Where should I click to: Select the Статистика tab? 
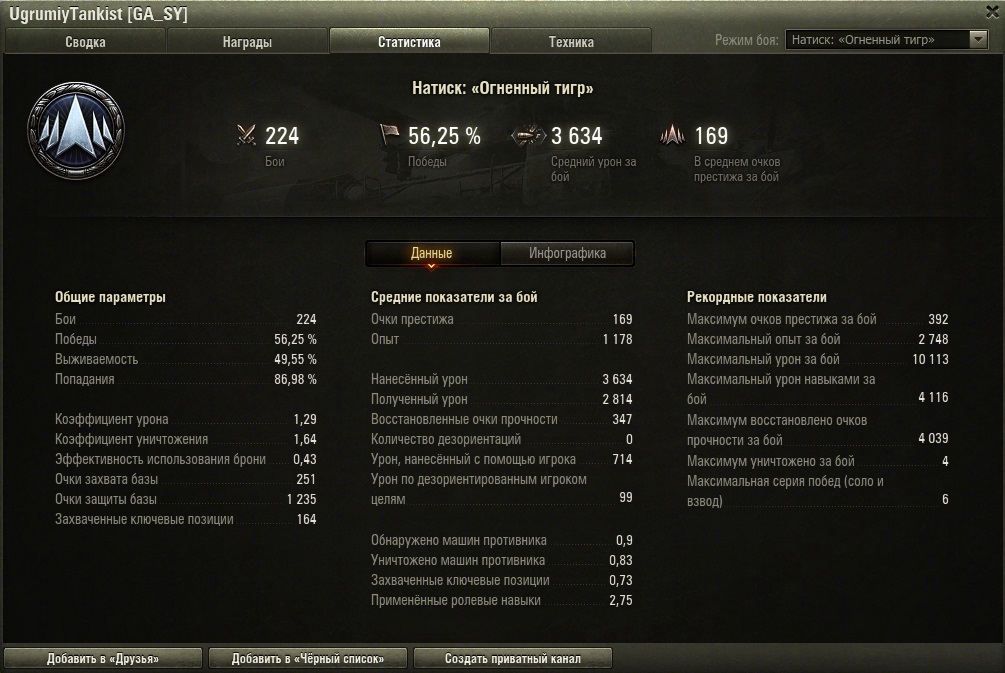pyautogui.click(x=409, y=42)
